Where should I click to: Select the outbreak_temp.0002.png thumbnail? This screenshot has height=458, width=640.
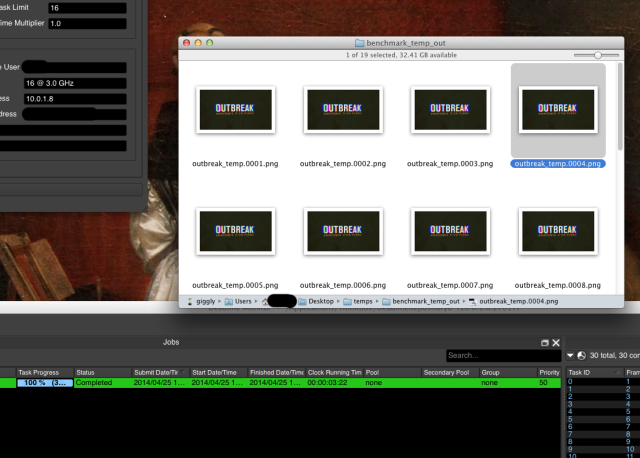coord(343,109)
